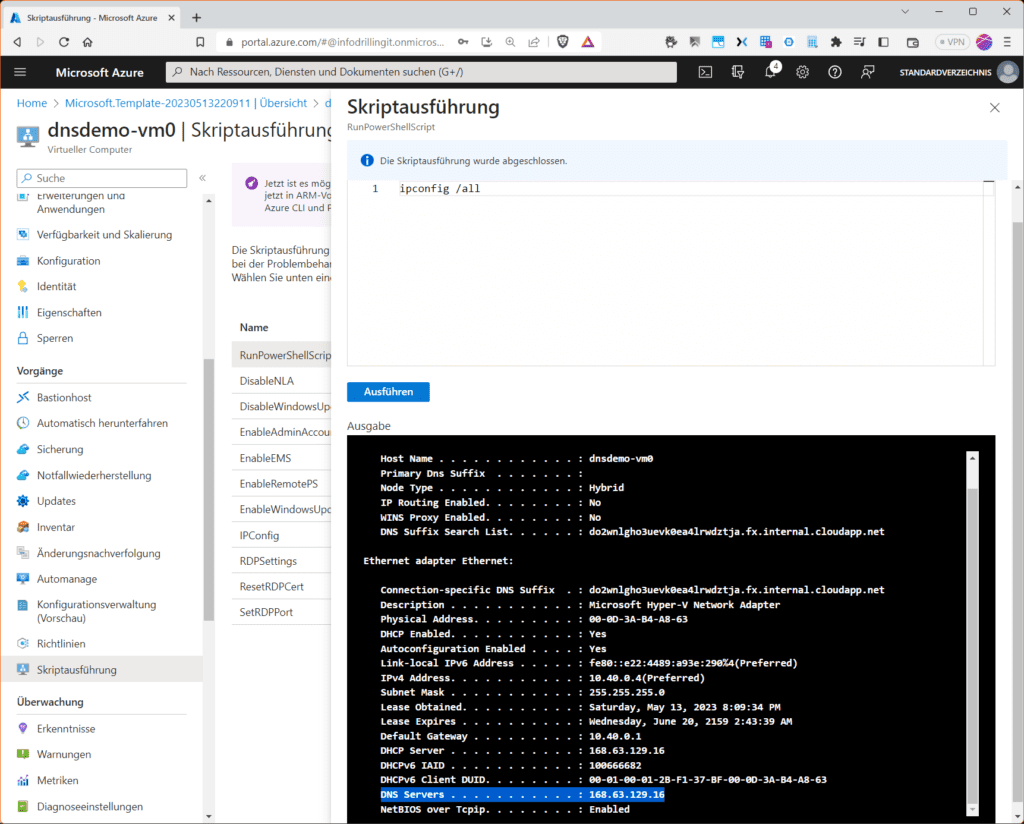Collapse the left resource menu

202,178
